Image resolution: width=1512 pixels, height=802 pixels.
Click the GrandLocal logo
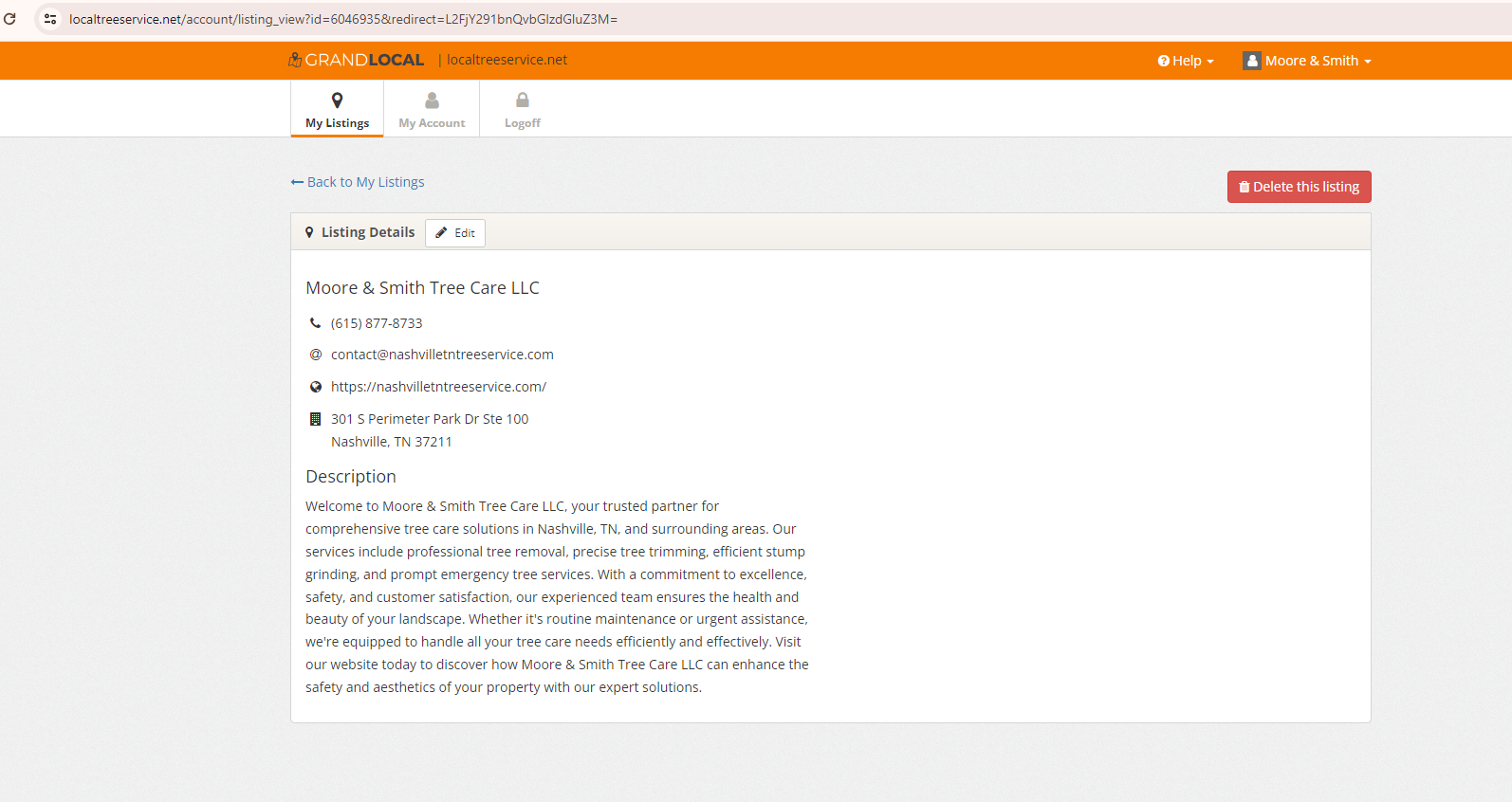coord(357,60)
